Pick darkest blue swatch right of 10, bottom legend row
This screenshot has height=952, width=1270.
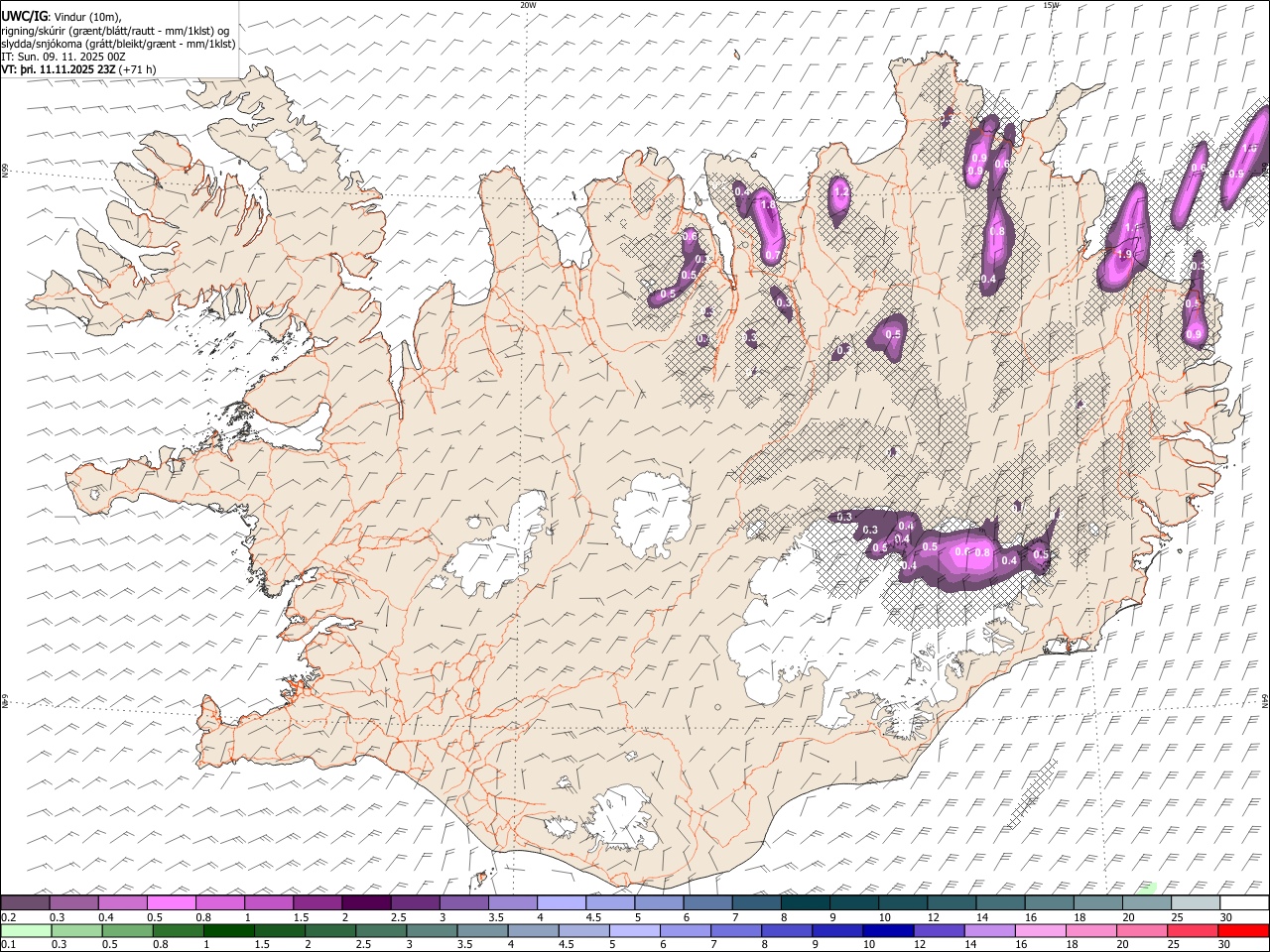pyautogui.click(x=887, y=930)
